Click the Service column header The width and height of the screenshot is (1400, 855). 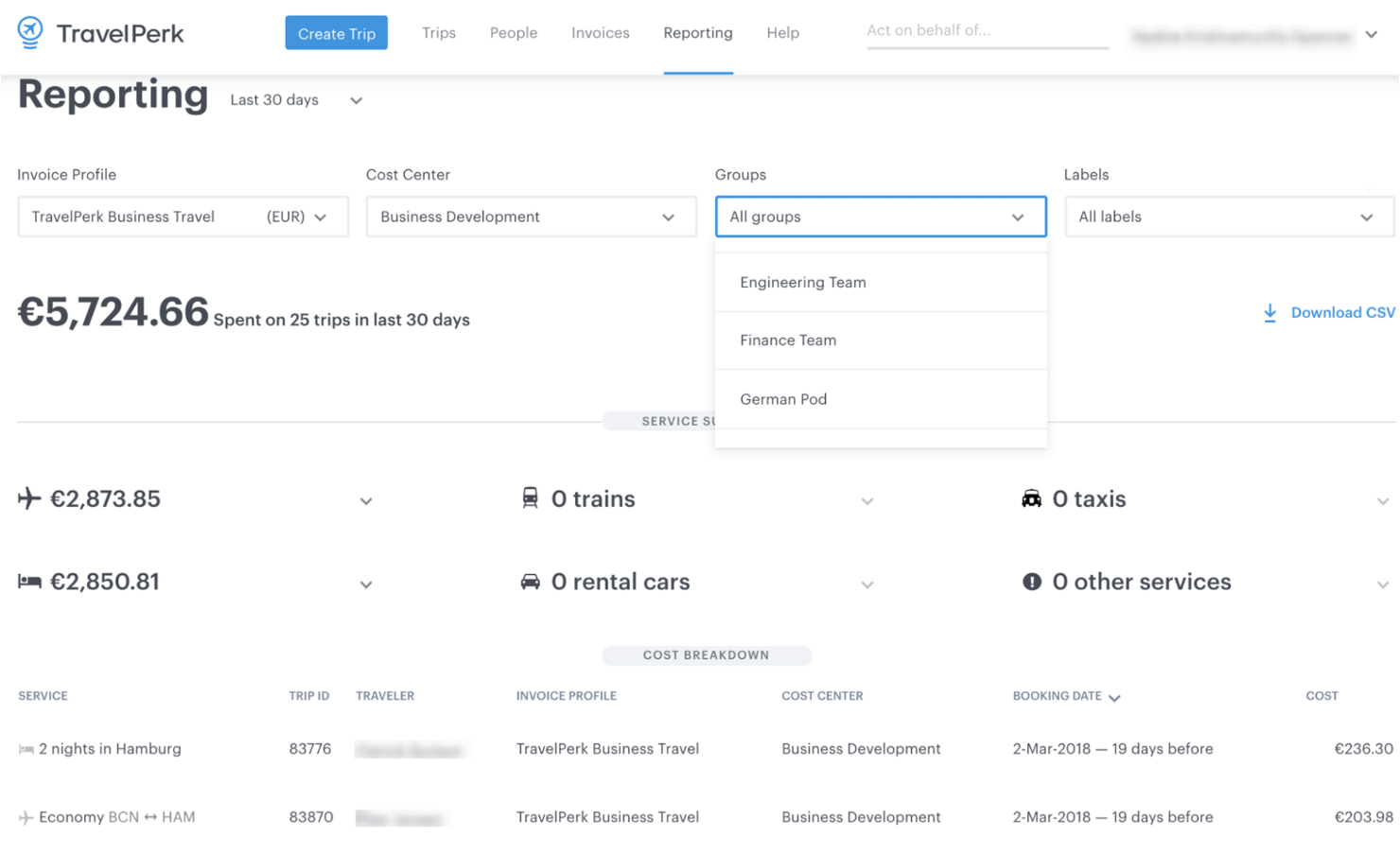pyautogui.click(x=44, y=696)
